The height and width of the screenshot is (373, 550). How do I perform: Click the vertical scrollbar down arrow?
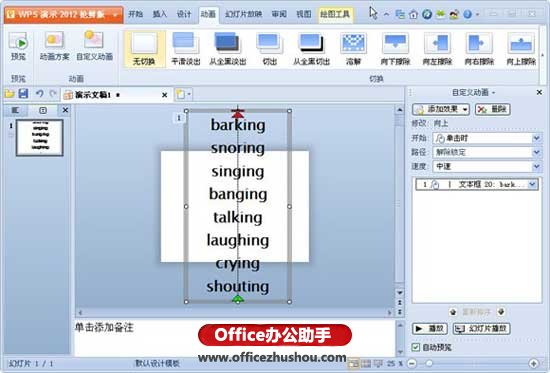[x=400, y=293]
